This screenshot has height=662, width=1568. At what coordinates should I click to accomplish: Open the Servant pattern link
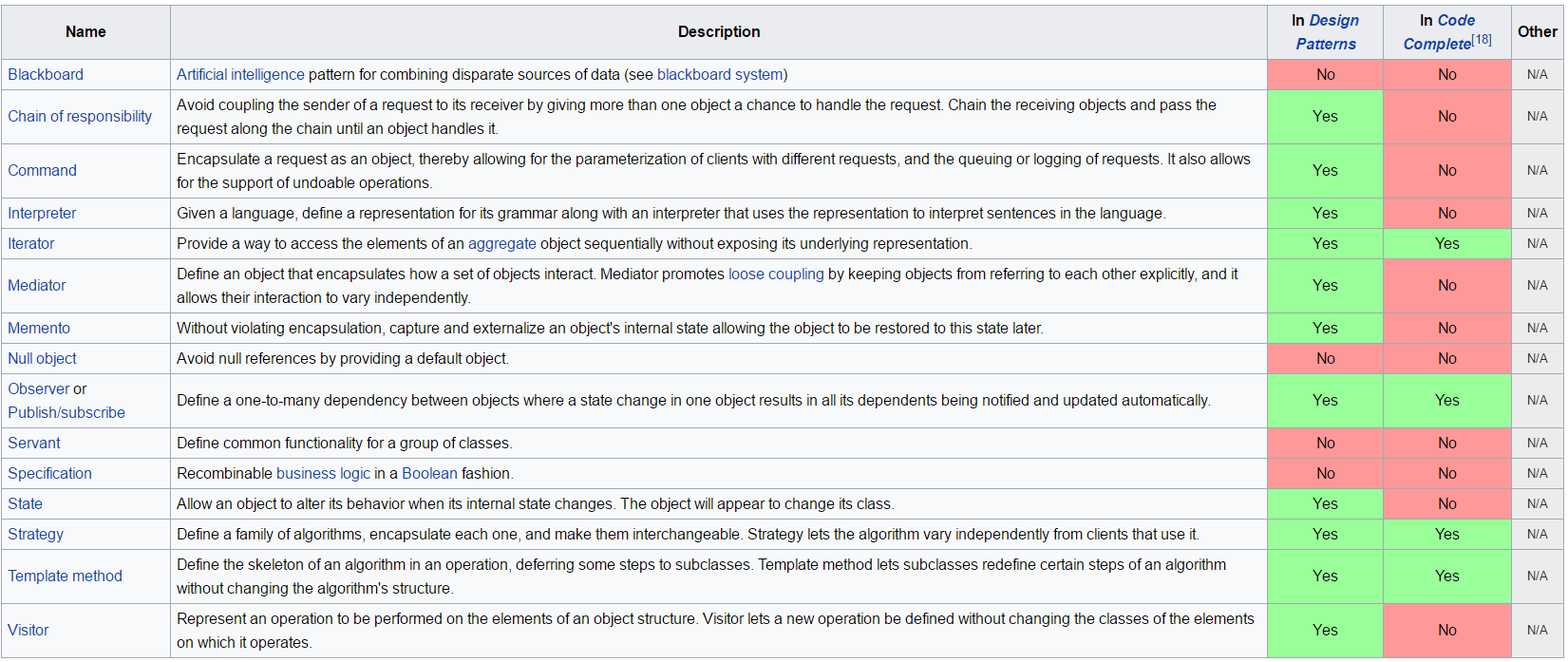[x=34, y=443]
